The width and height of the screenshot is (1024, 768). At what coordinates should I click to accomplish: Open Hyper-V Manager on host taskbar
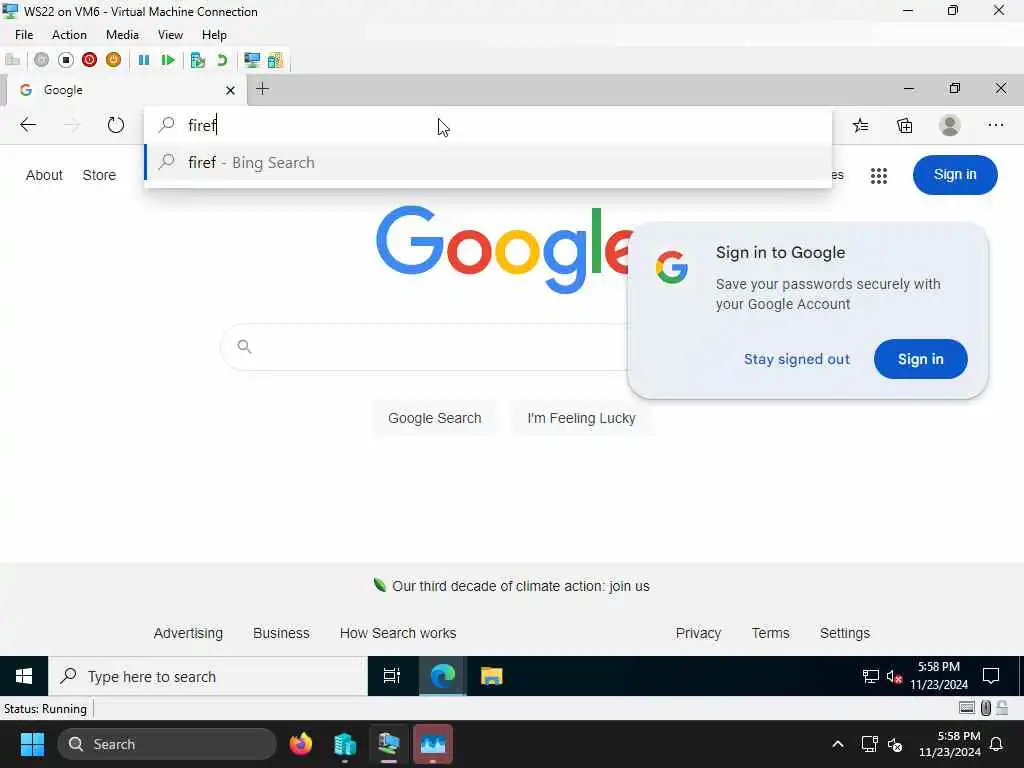click(x=345, y=744)
